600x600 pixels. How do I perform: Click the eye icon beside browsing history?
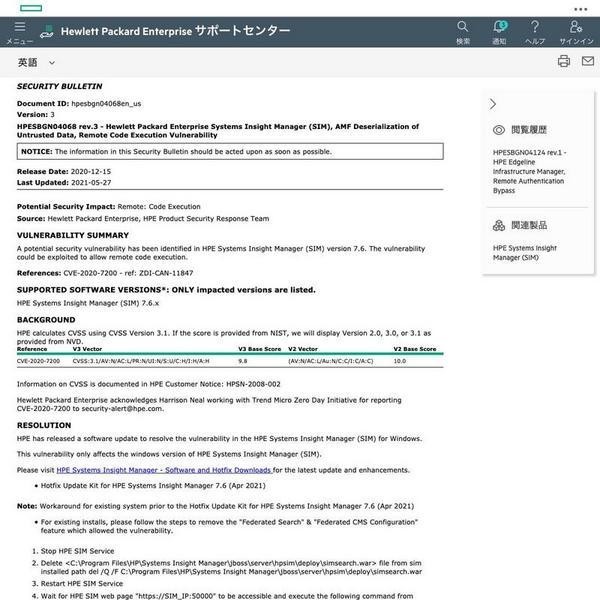(499, 130)
